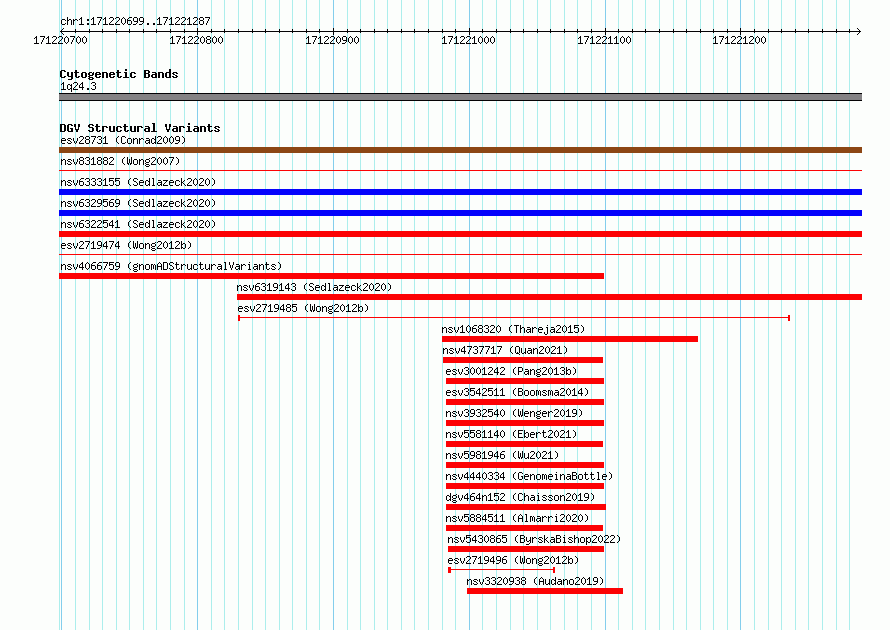The height and width of the screenshot is (630, 890).
Task: Open esv2719474 (Wong2012b) label
Action: (126, 245)
